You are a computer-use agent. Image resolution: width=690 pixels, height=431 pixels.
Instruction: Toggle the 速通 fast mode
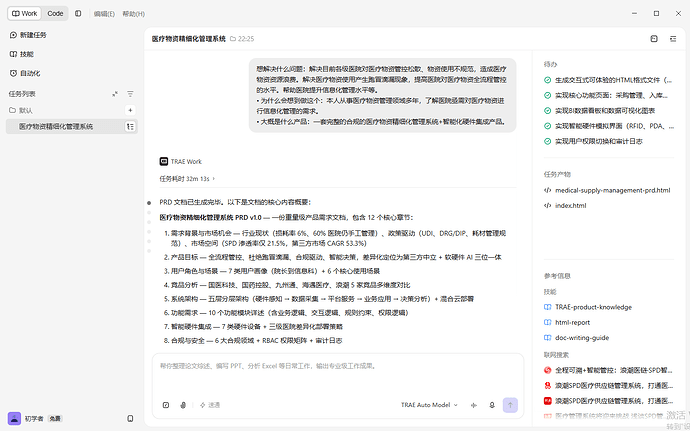pyautogui.click(x=210, y=405)
